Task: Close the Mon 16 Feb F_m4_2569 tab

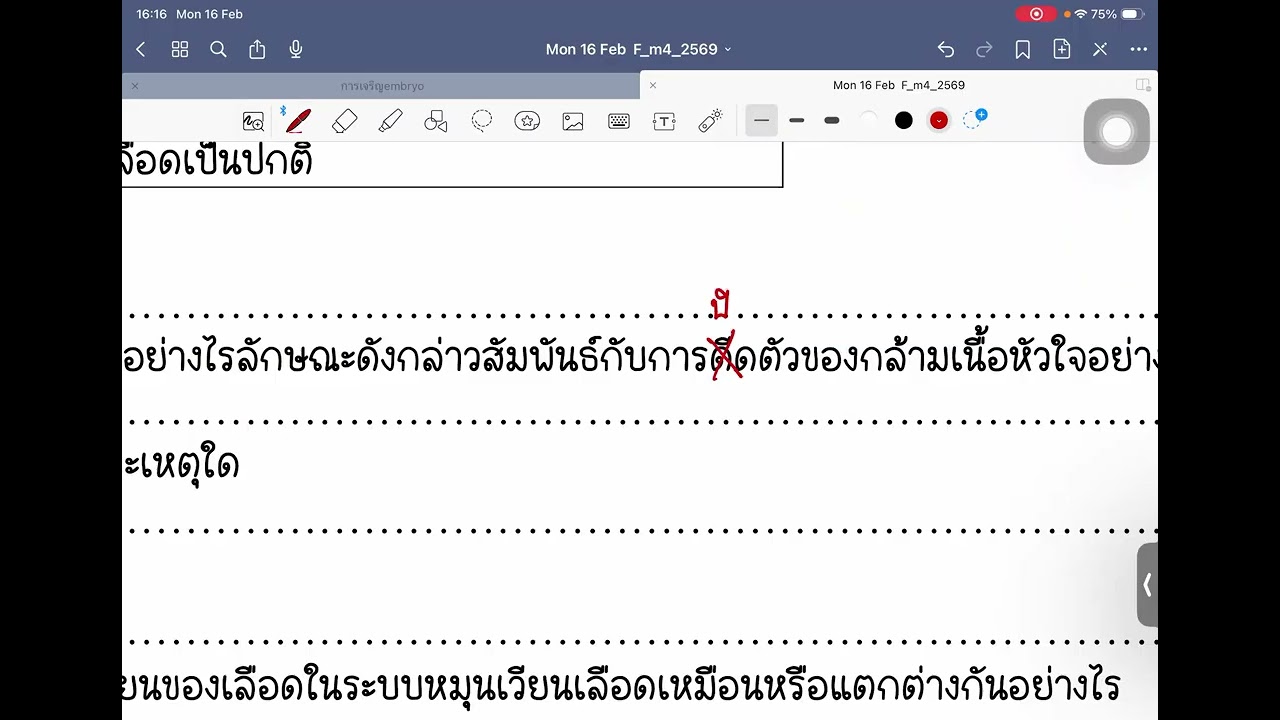Action: coord(653,85)
